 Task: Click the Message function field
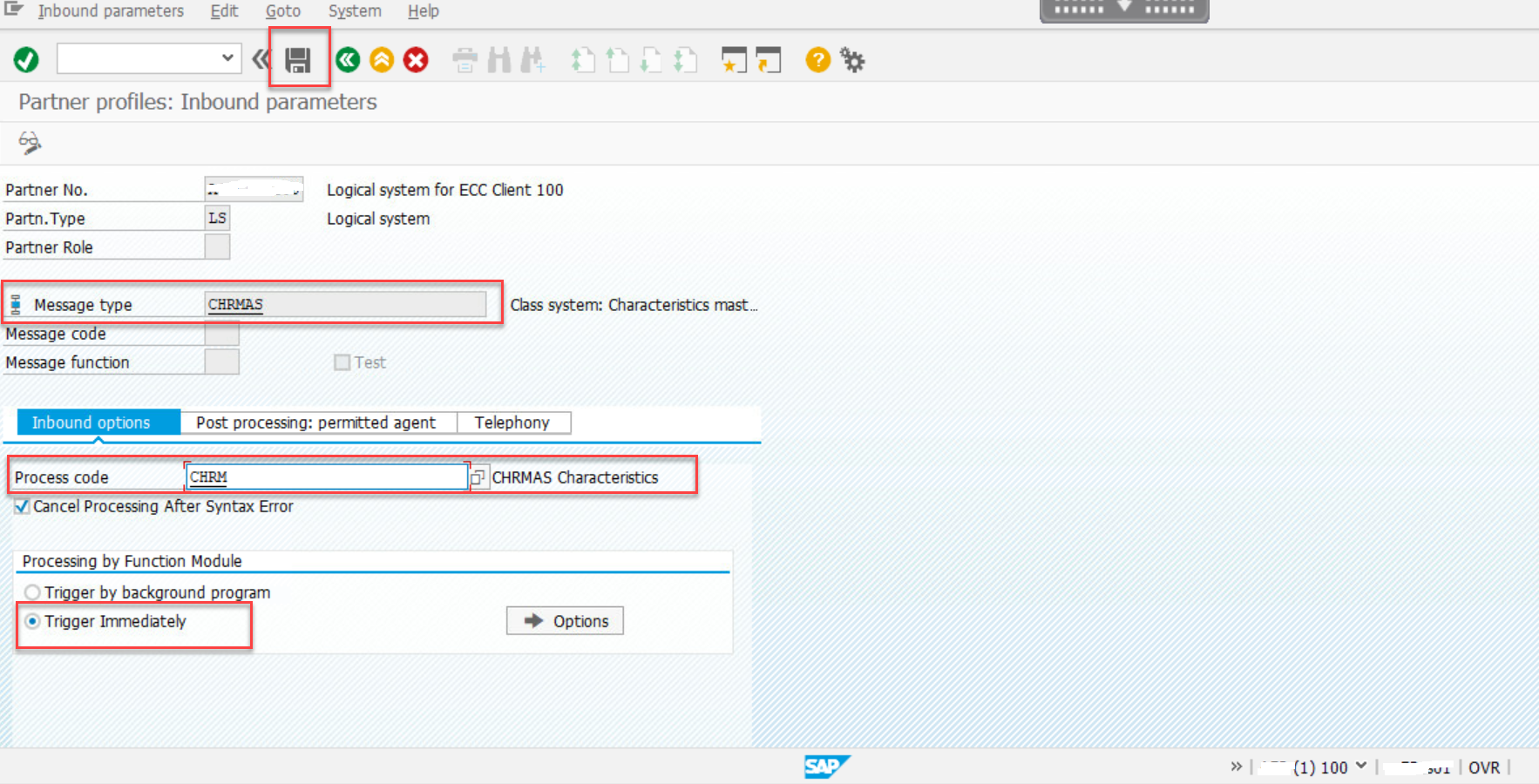click(x=221, y=362)
